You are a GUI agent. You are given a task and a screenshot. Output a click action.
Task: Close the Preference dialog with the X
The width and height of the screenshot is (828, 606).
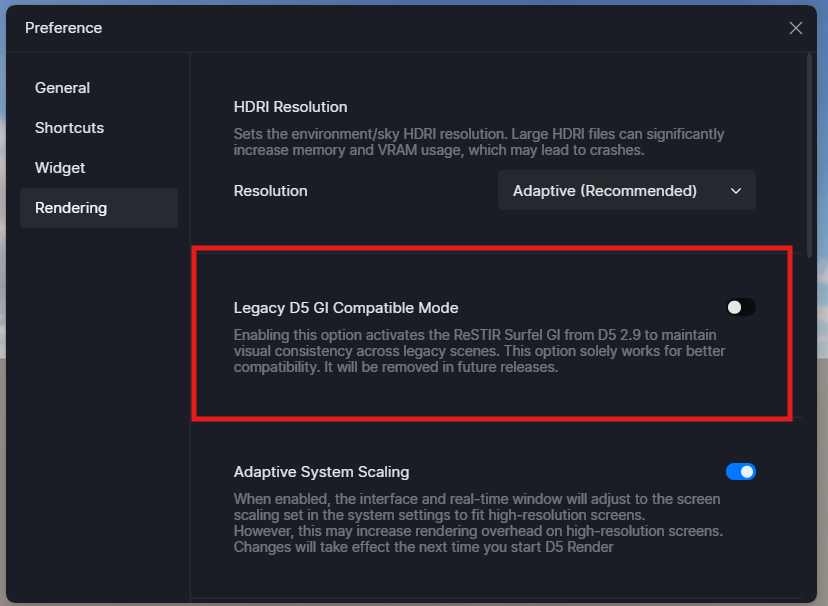(795, 28)
